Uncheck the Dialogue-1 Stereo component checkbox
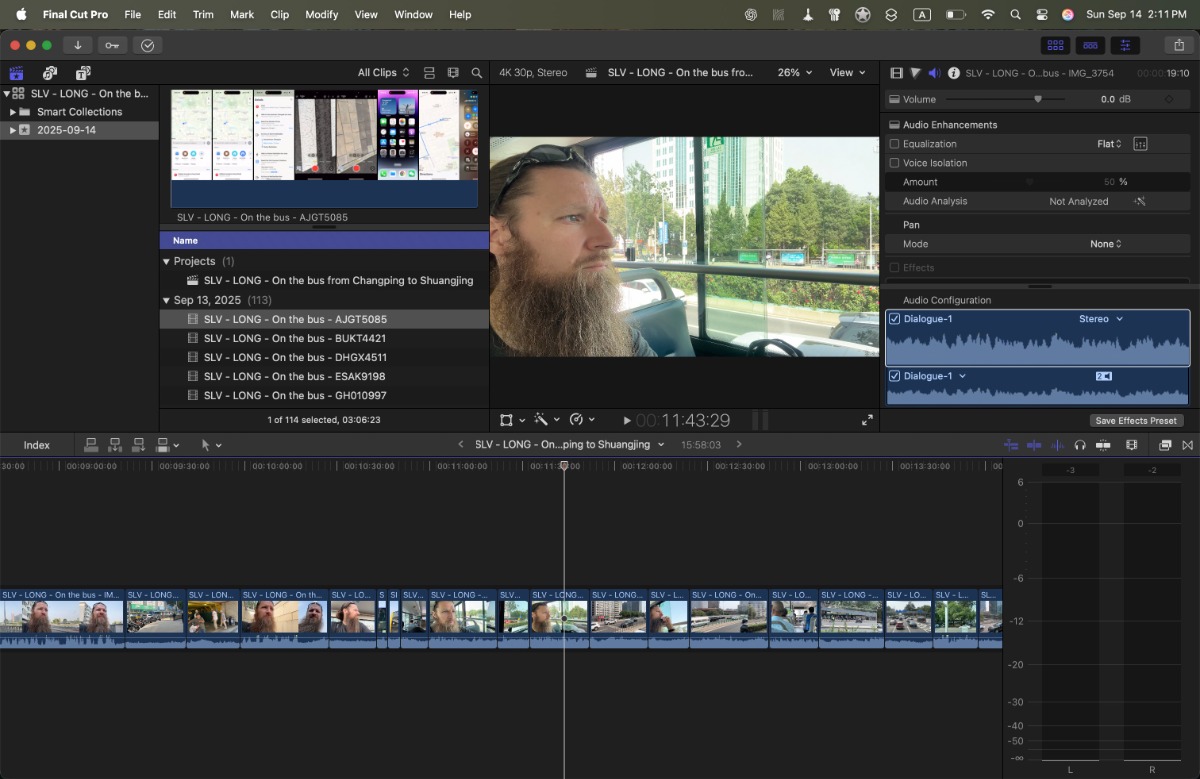 (894, 319)
